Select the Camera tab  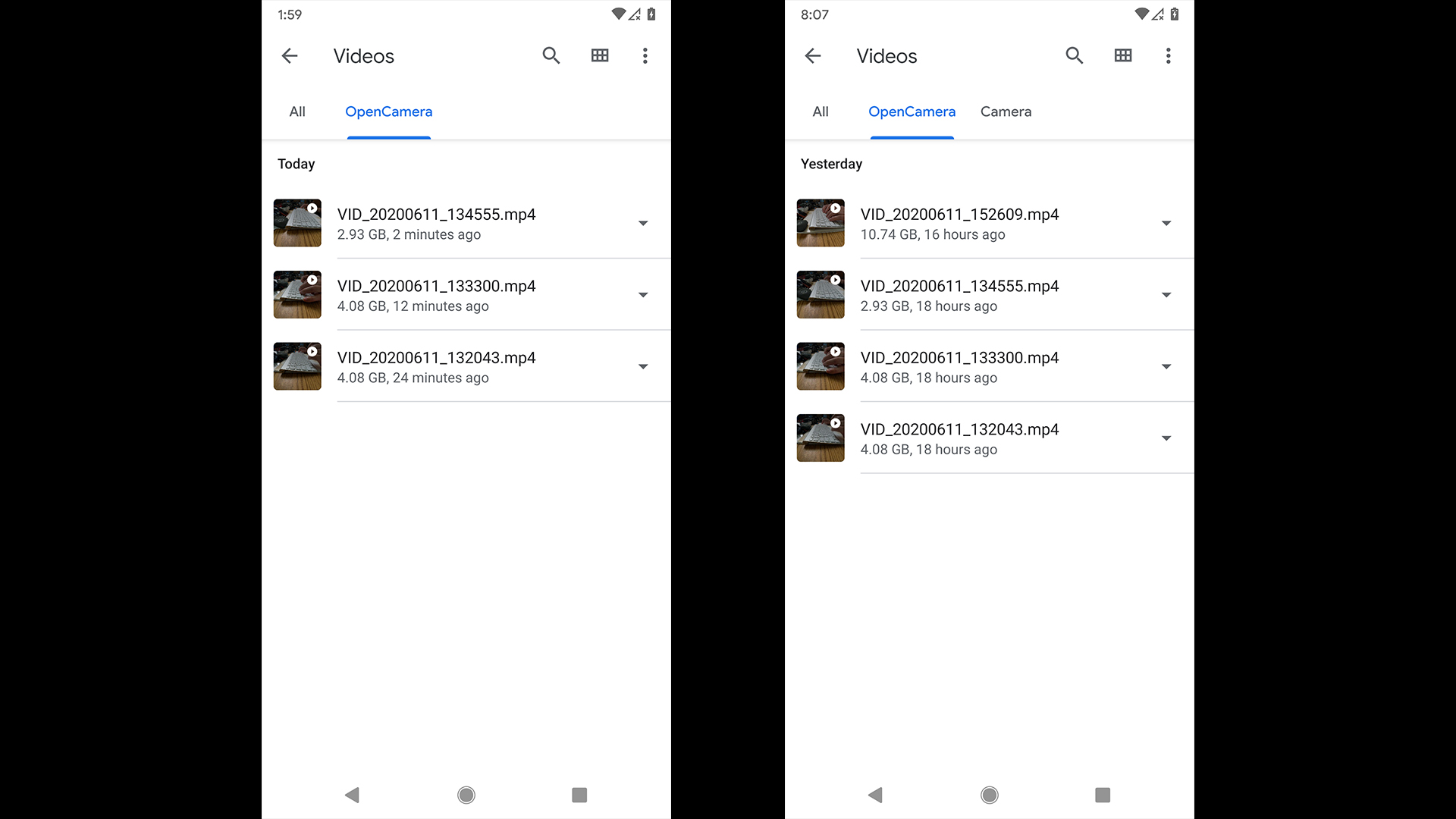[1006, 111]
